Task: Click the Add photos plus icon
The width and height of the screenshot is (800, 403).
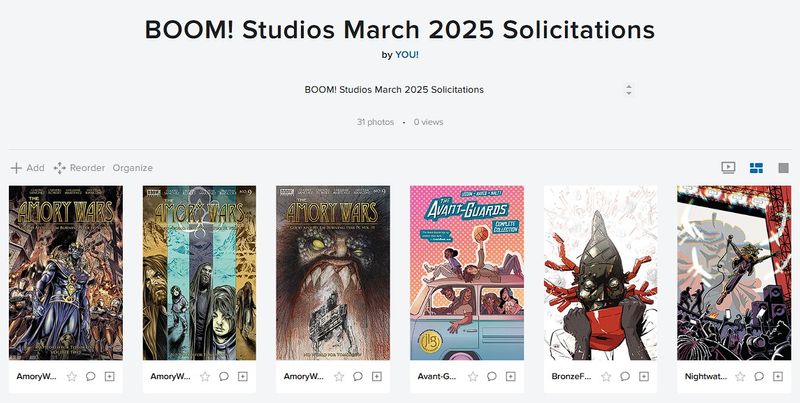Action: pos(16,168)
